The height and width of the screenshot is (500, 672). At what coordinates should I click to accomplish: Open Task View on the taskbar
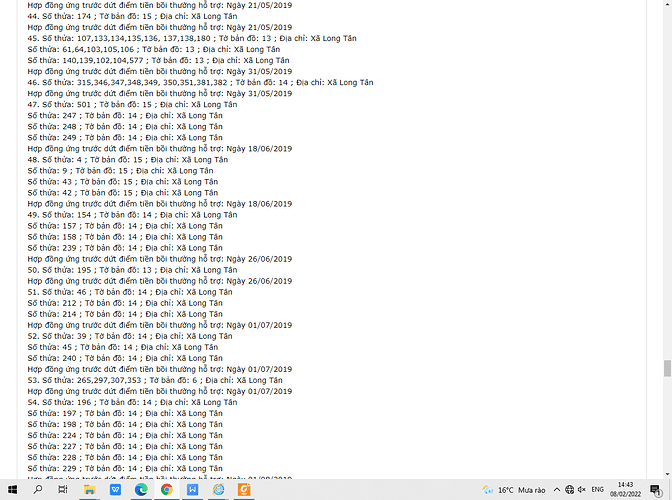point(63,489)
